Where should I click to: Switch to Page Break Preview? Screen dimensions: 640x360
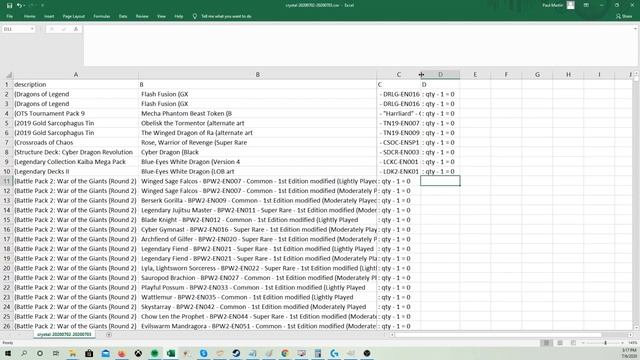click(573, 343)
